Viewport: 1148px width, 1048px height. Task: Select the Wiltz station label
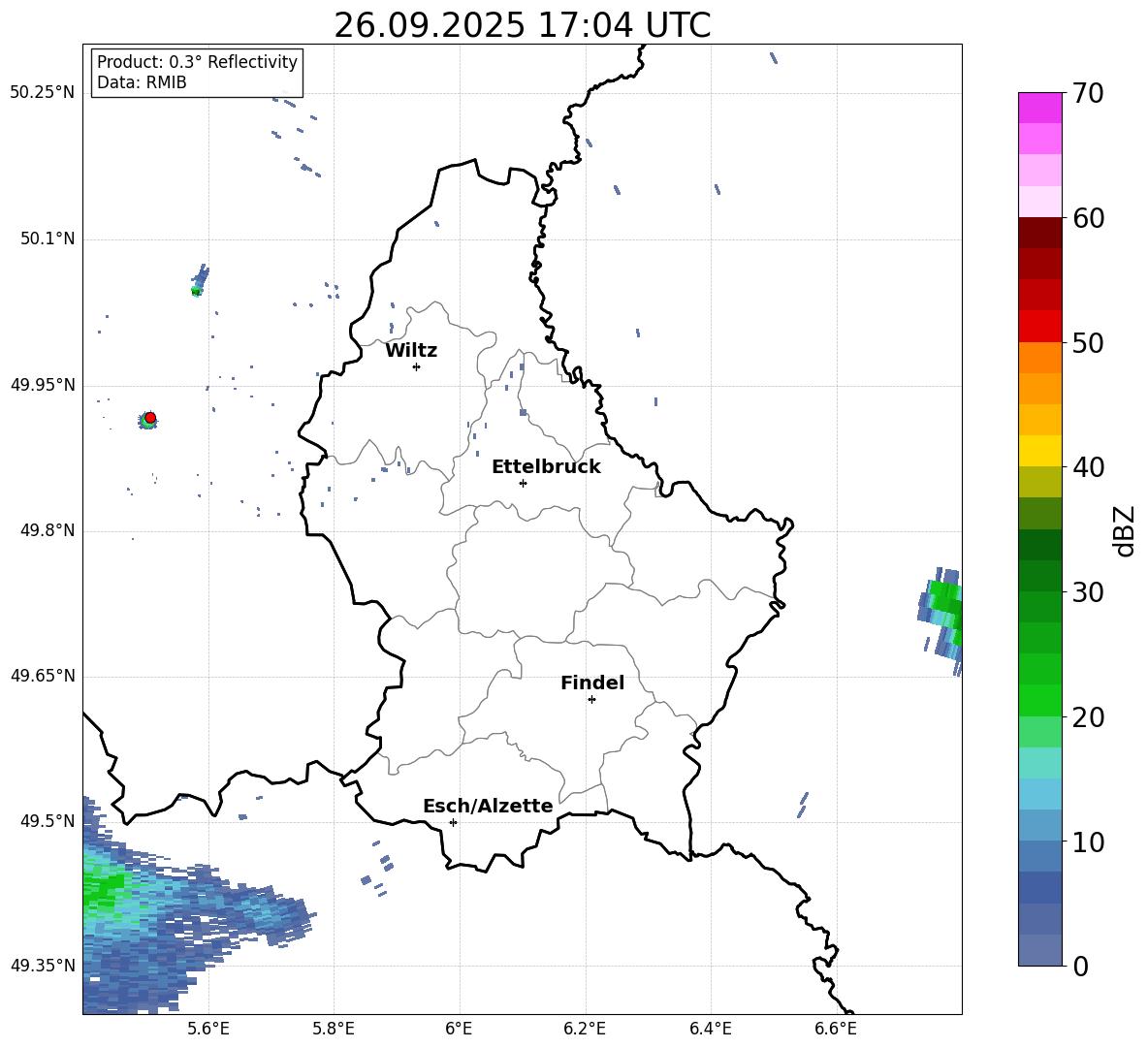click(411, 351)
